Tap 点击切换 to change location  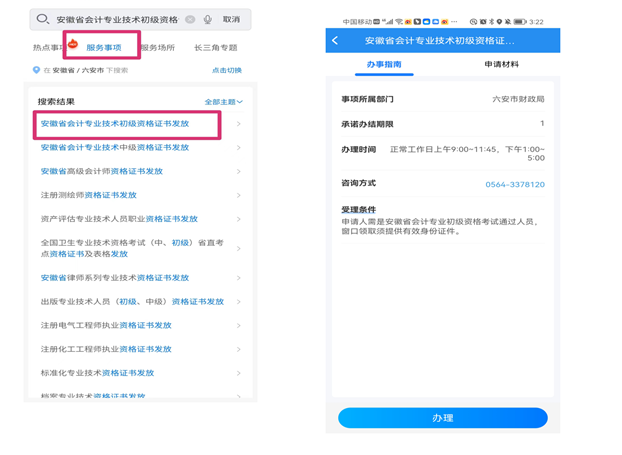tap(226, 71)
